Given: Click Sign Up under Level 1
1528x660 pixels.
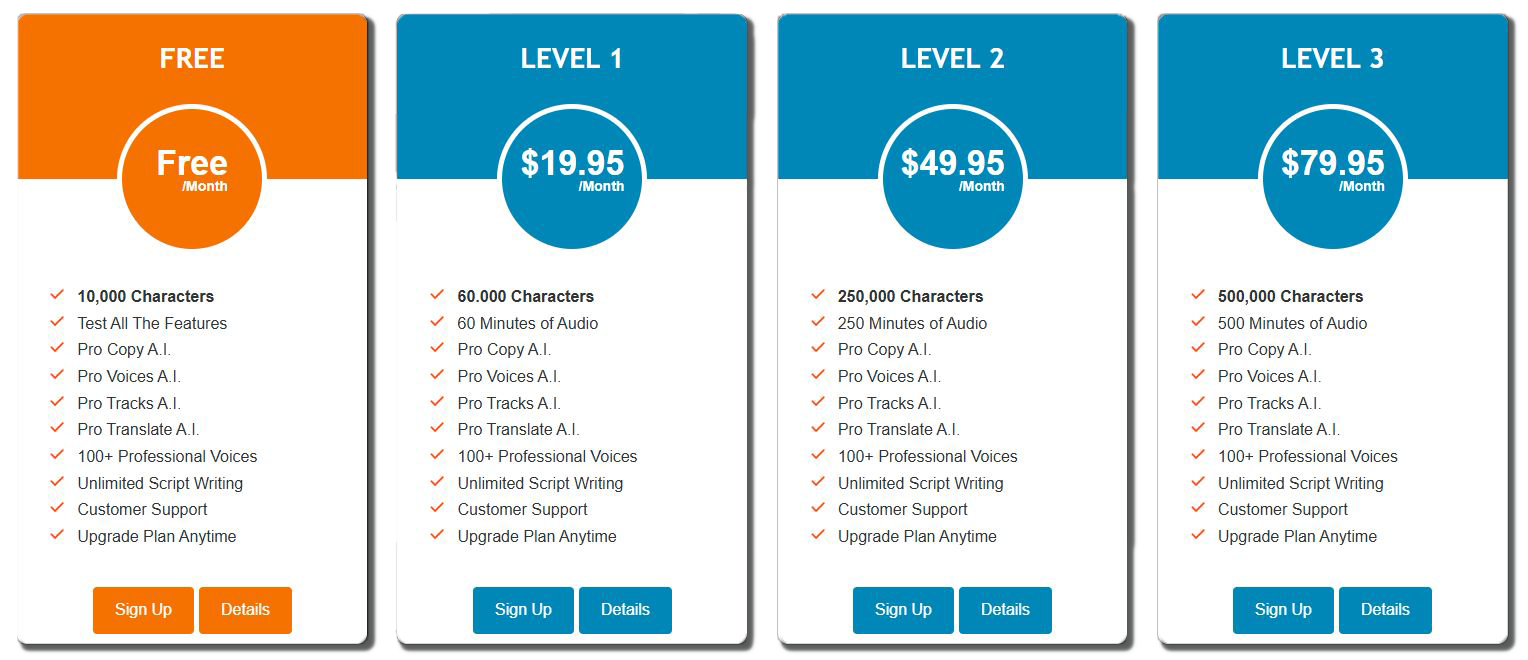Looking at the screenshot, I should (523, 610).
